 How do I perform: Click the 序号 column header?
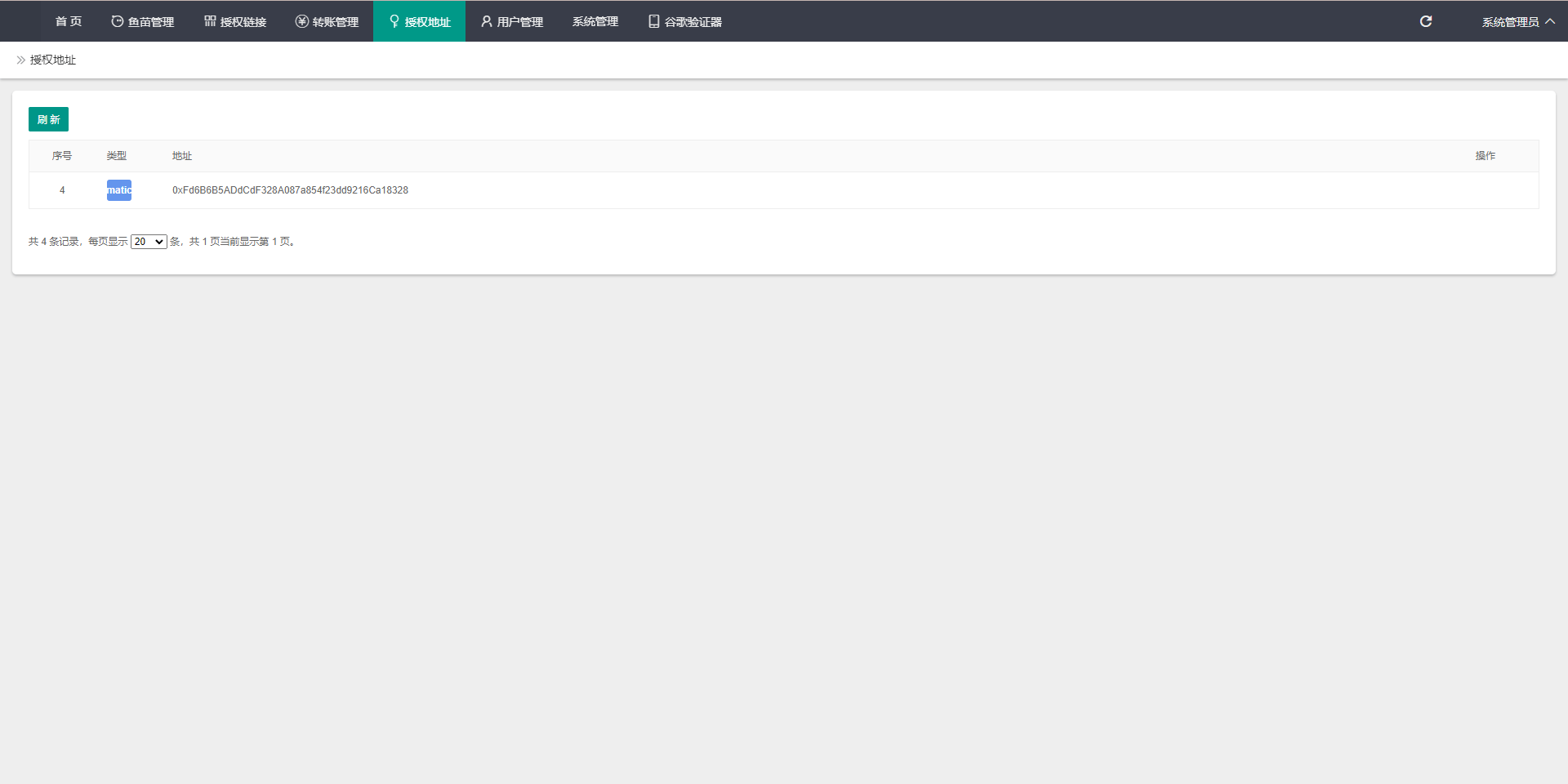pyautogui.click(x=62, y=156)
